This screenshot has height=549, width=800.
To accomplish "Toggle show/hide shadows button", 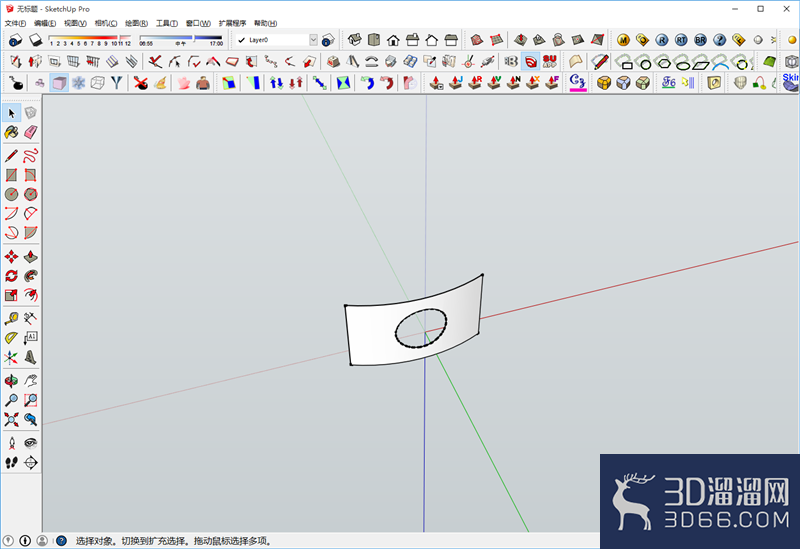I will pyautogui.click(x=35, y=40).
